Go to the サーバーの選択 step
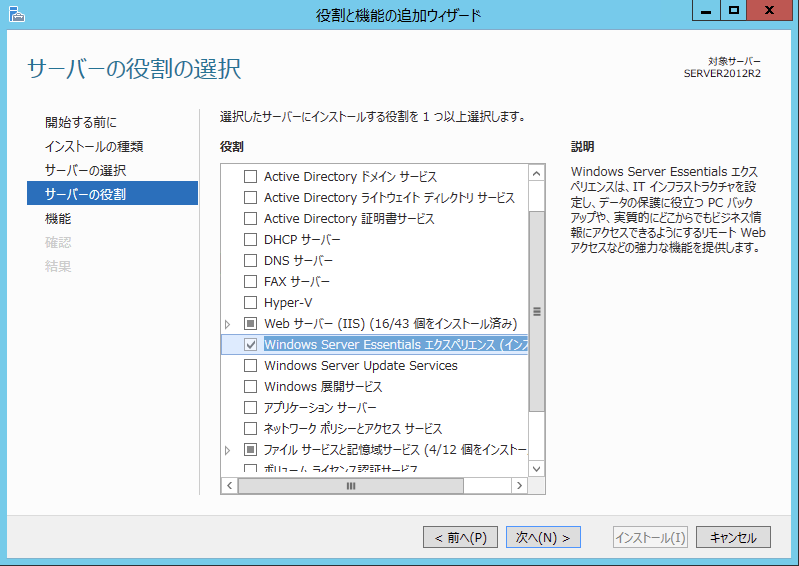This screenshot has width=799, height=566. (85, 170)
